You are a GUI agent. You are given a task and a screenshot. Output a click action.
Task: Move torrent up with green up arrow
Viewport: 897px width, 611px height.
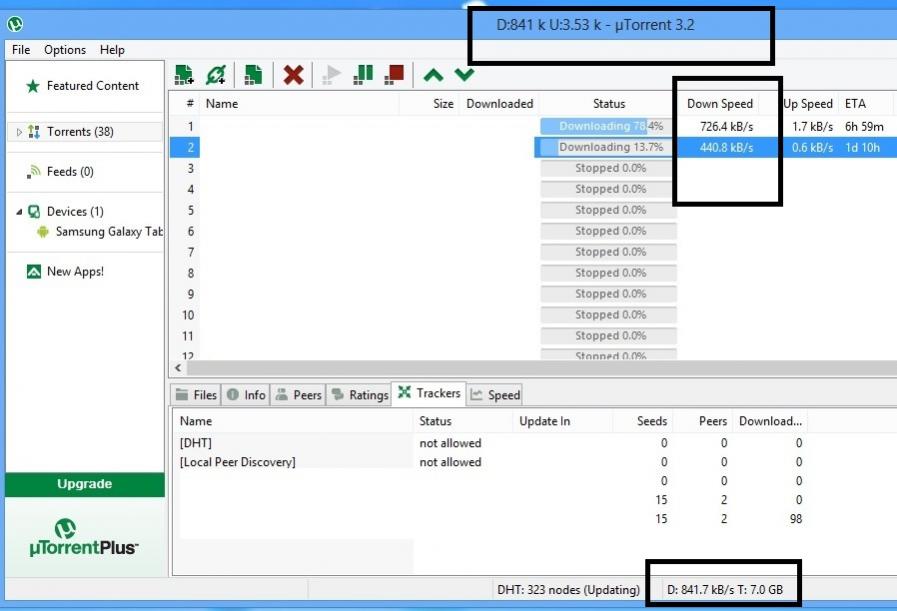433,75
